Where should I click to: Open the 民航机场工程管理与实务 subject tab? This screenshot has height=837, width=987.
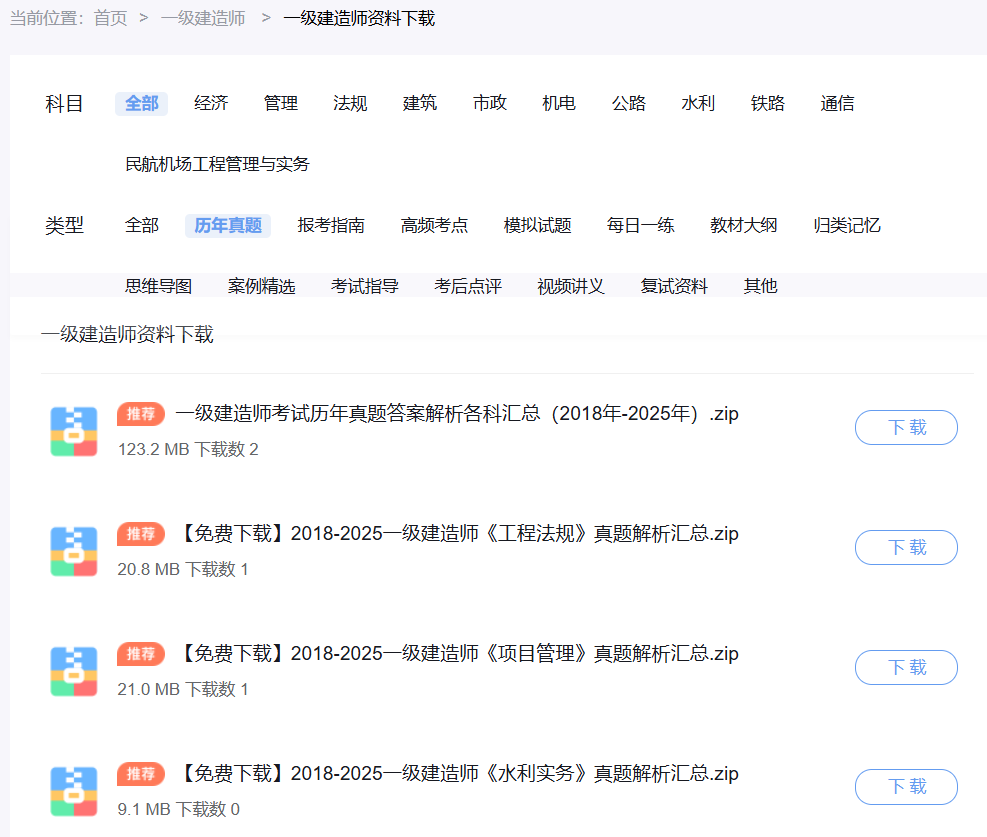(x=217, y=163)
